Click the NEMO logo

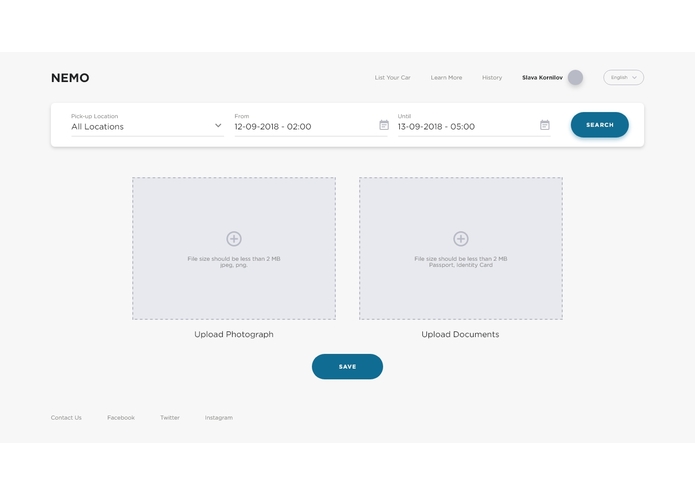(70, 78)
